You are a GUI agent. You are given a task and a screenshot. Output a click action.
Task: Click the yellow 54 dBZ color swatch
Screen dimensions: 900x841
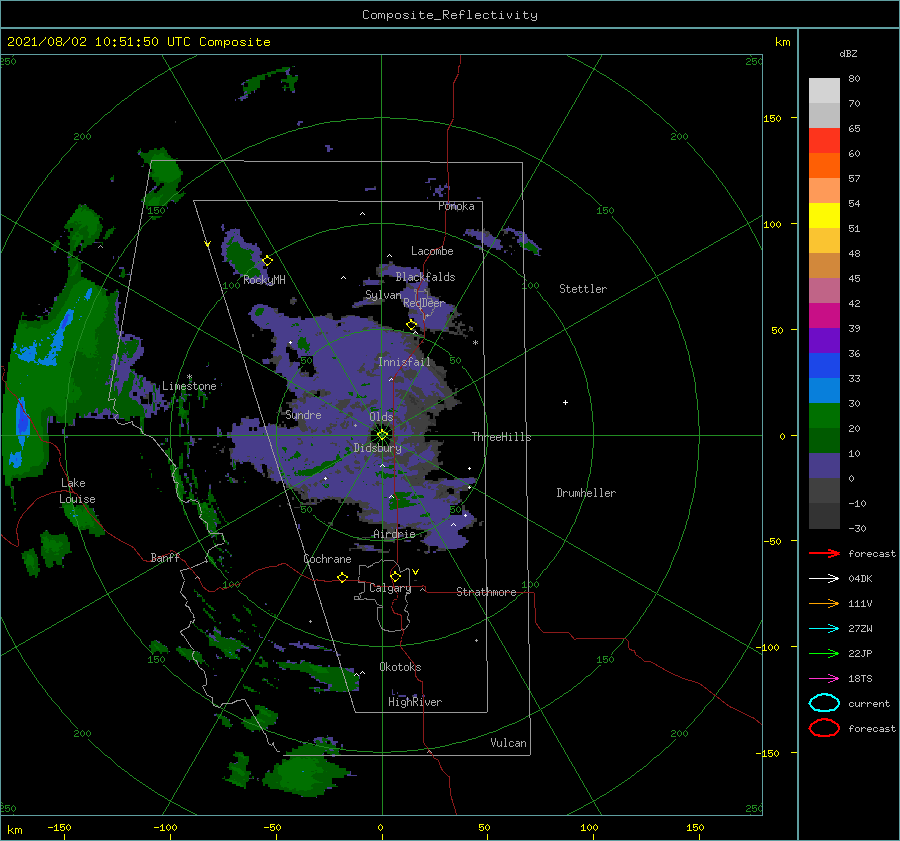824,215
